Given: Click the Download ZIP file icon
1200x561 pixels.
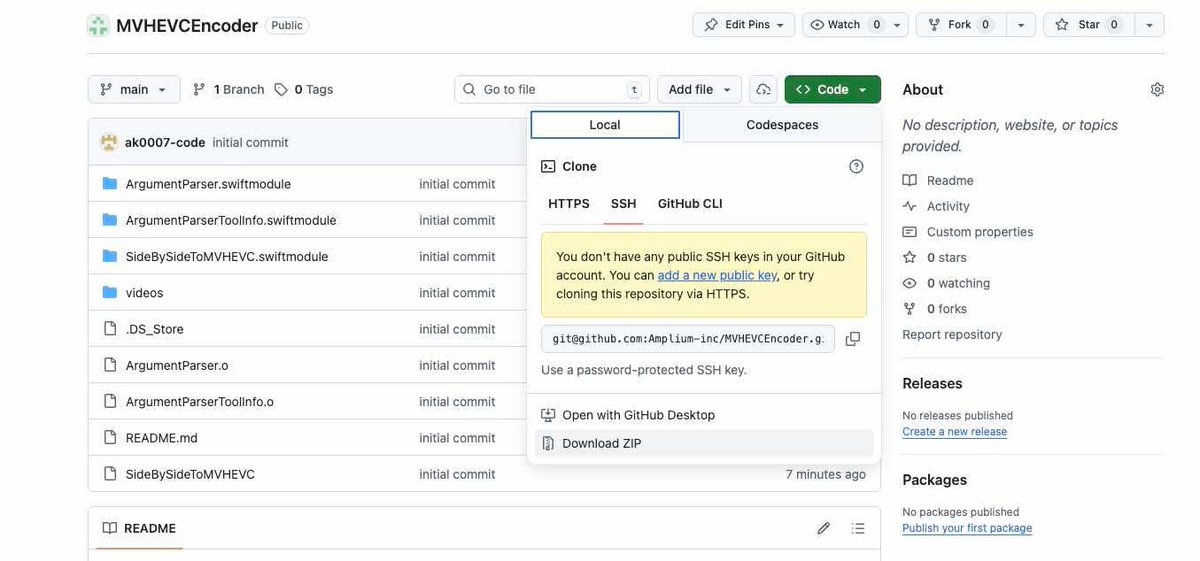Looking at the screenshot, I should coord(548,443).
